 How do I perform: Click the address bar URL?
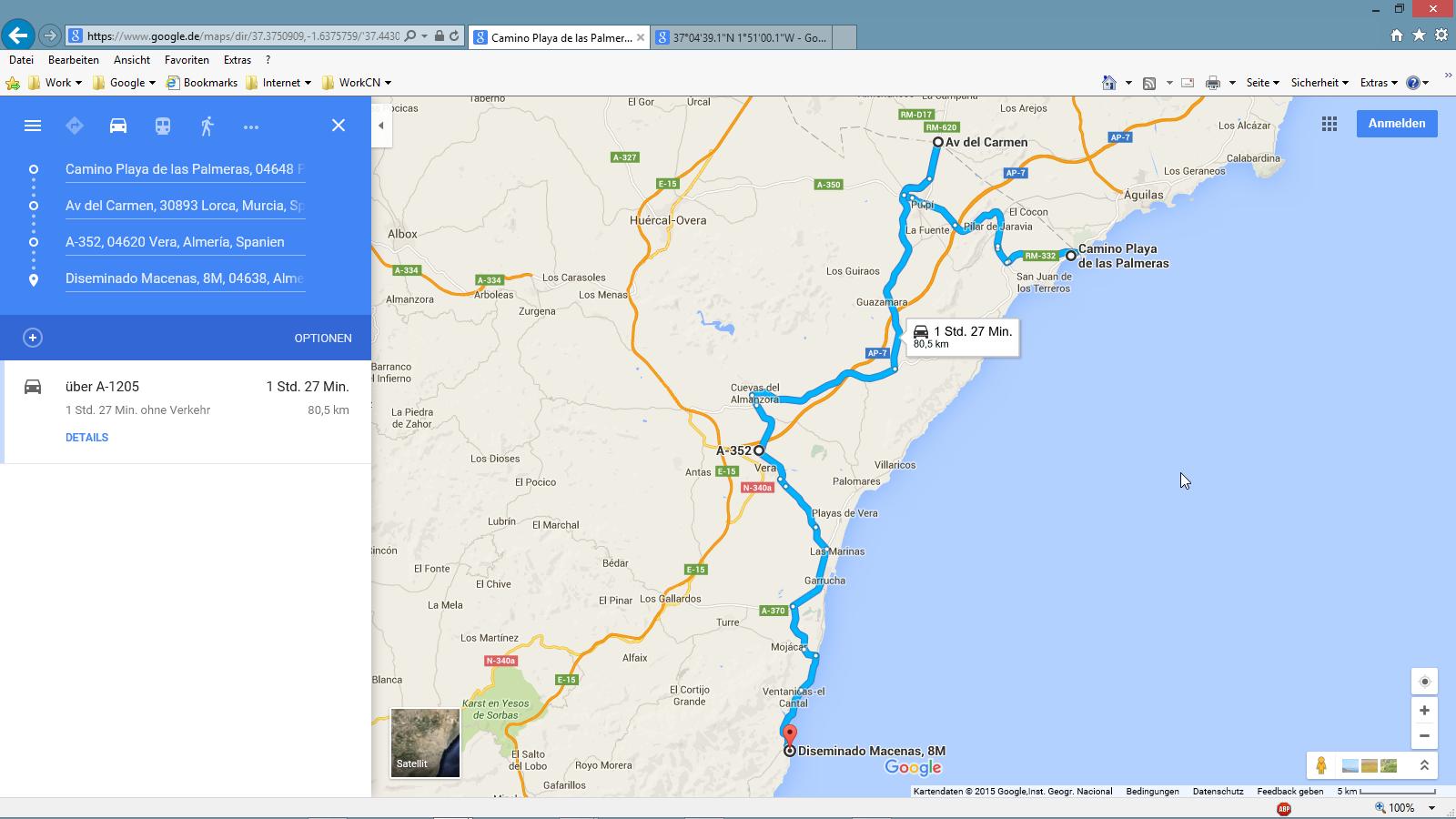241,36
